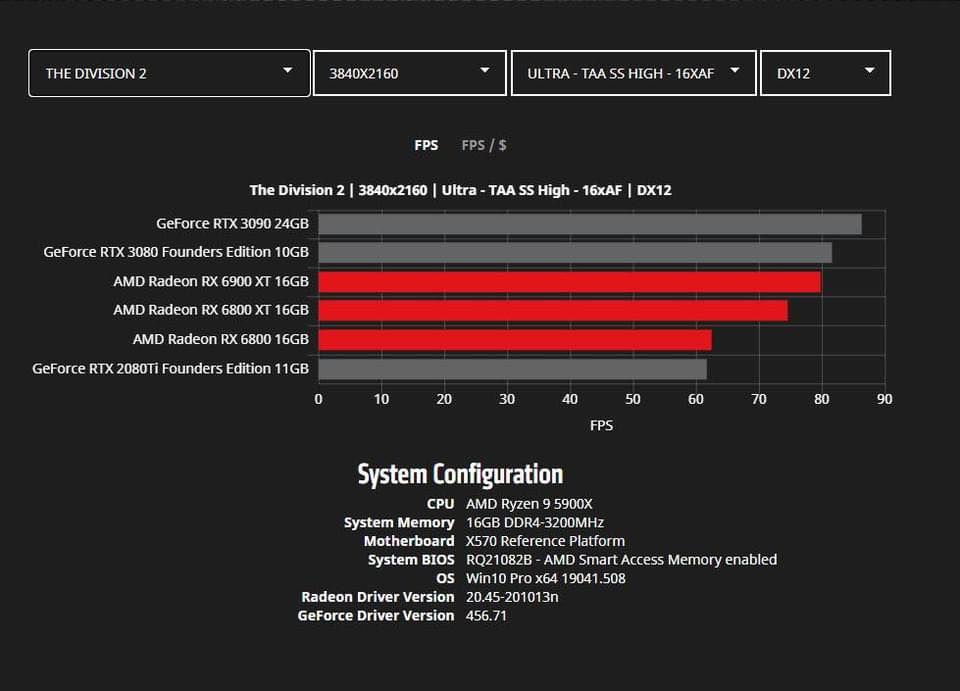Click the GeForce RTX 3090 24GB label
Viewport: 960px width, 691px height.
coord(232,223)
